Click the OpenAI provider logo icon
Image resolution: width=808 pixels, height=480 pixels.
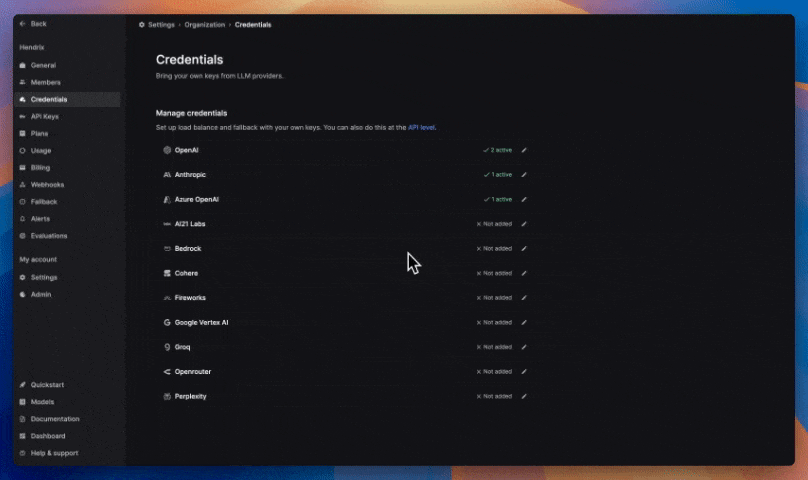pyautogui.click(x=167, y=150)
